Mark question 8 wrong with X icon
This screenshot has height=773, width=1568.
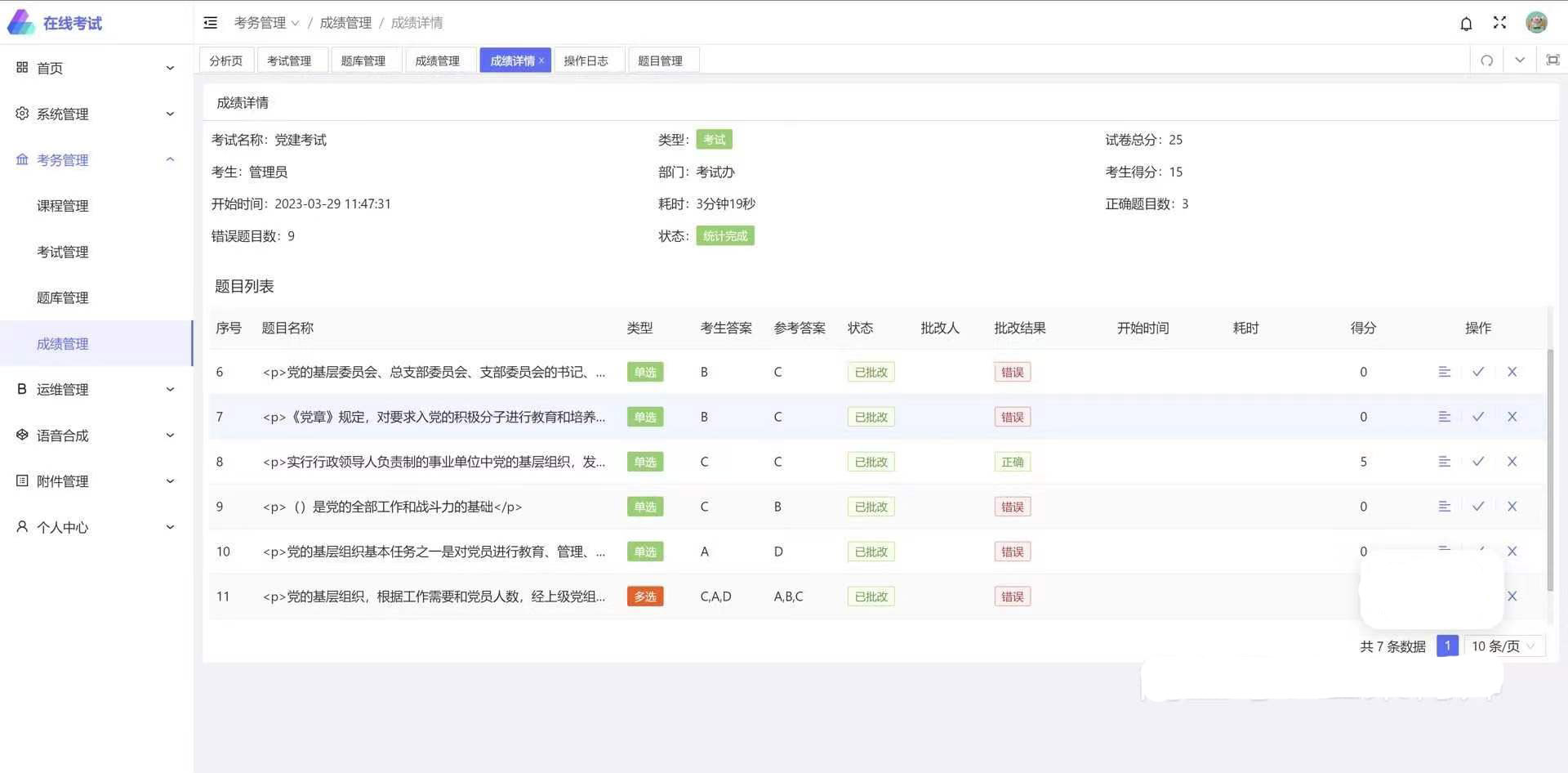[1512, 462]
